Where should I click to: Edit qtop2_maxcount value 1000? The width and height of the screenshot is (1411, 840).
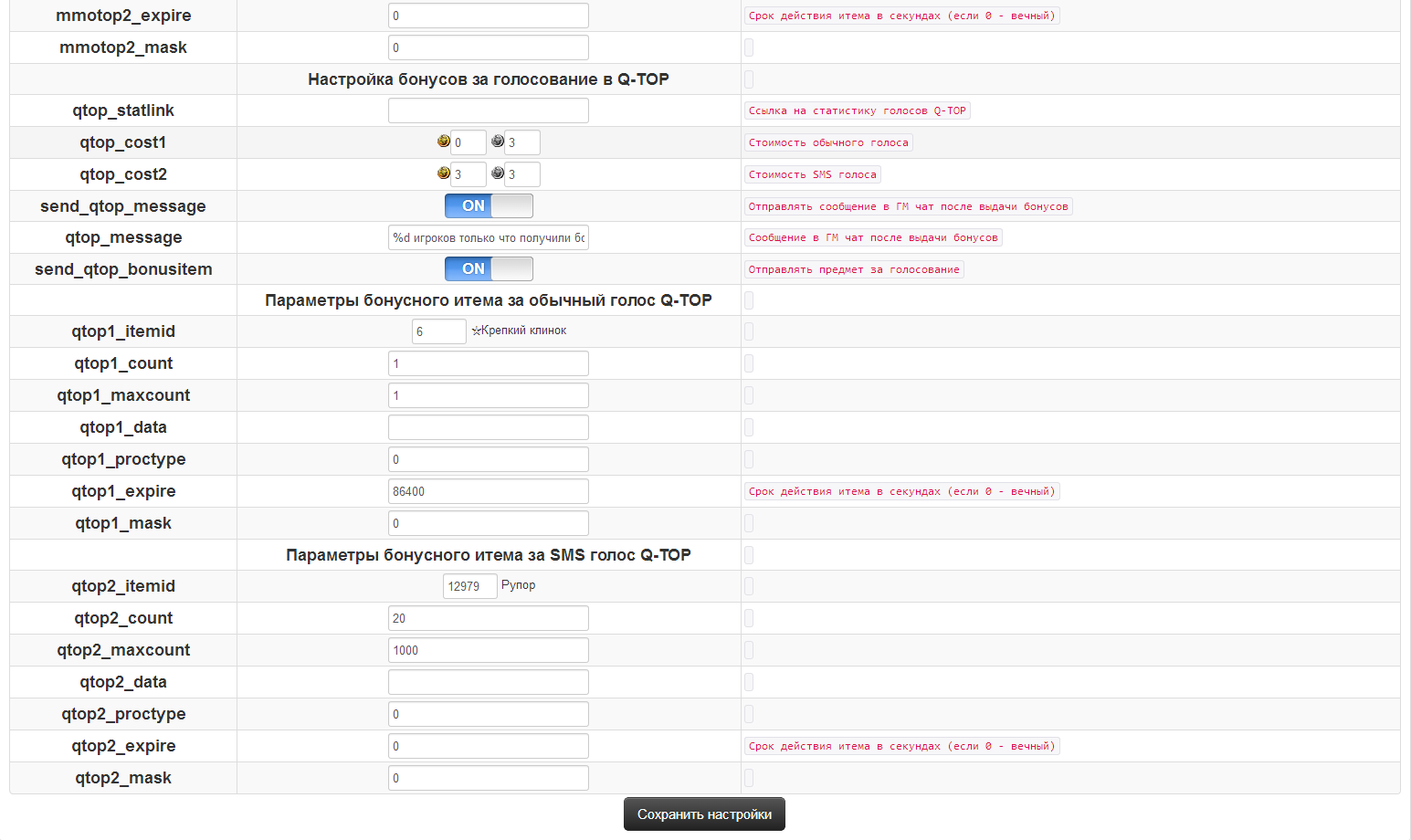pyautogui.click(x=489, y=650)
